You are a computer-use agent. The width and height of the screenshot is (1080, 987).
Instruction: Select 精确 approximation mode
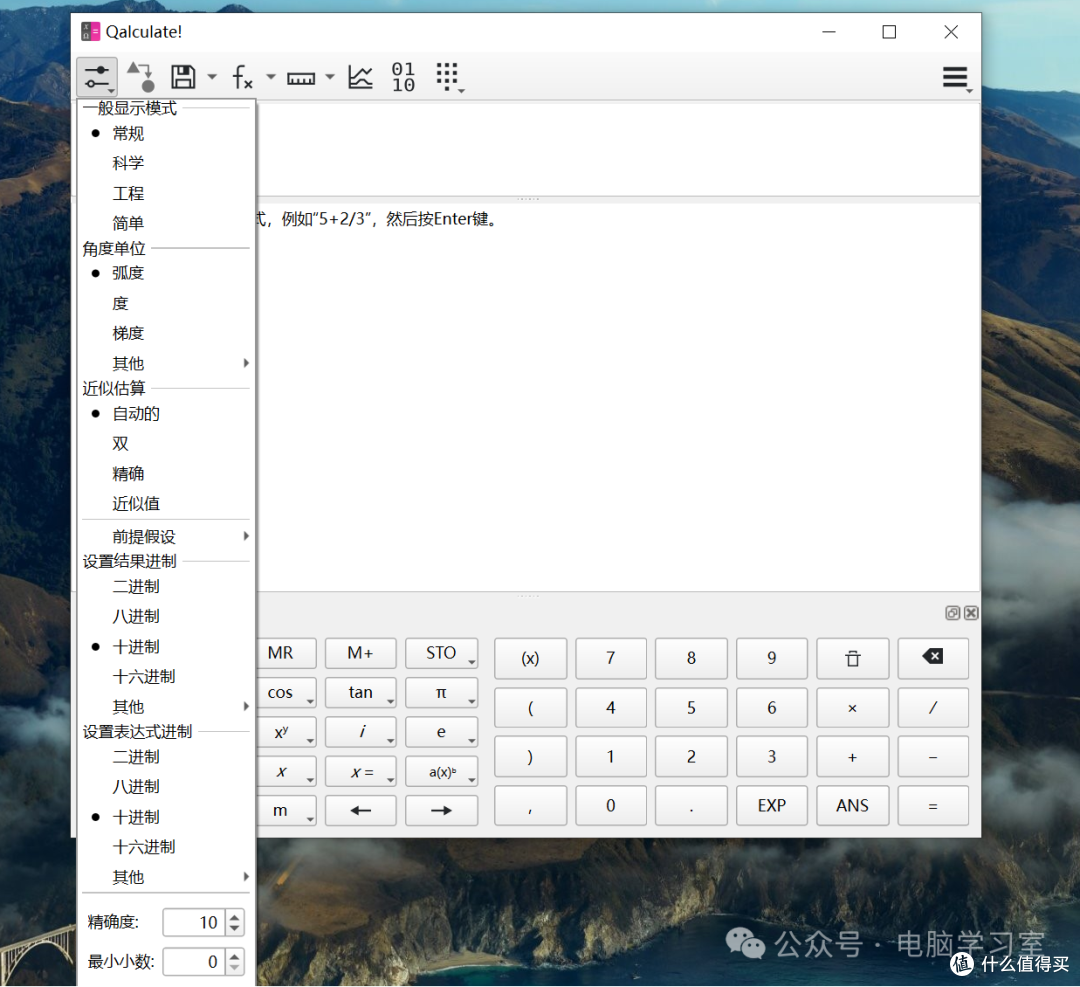point(166,474)
